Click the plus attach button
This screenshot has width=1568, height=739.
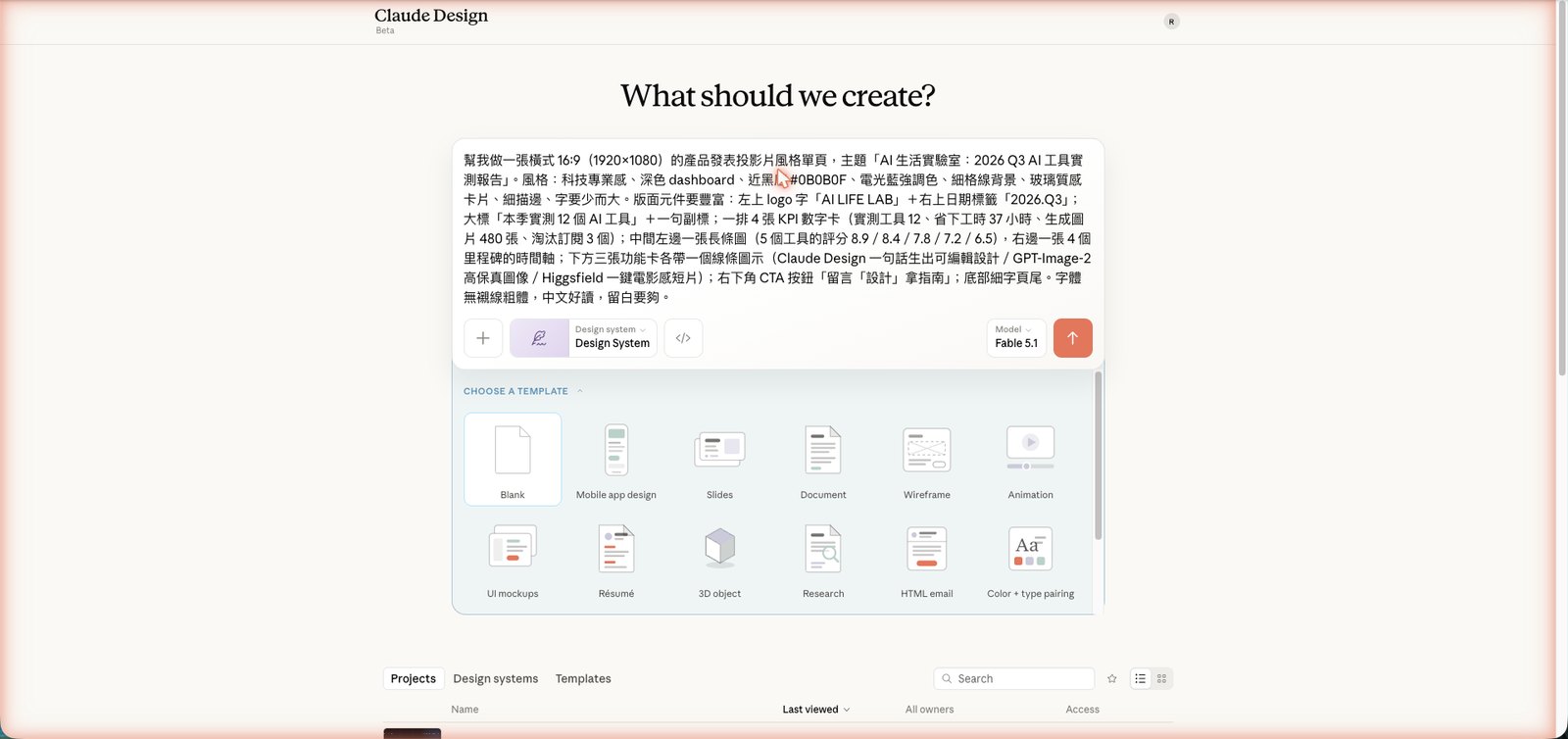point(483,338)
